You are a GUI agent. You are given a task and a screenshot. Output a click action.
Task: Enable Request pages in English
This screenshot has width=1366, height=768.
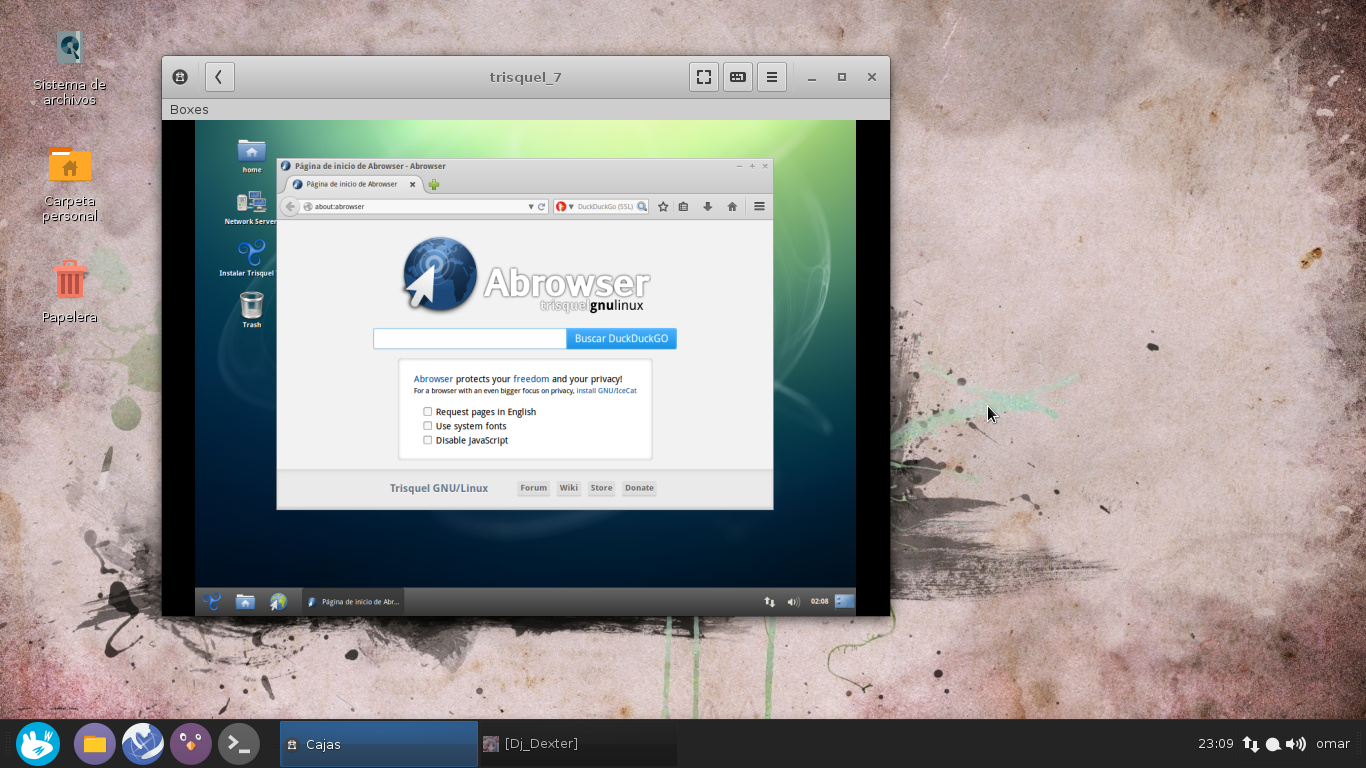[x=428, y=411]
